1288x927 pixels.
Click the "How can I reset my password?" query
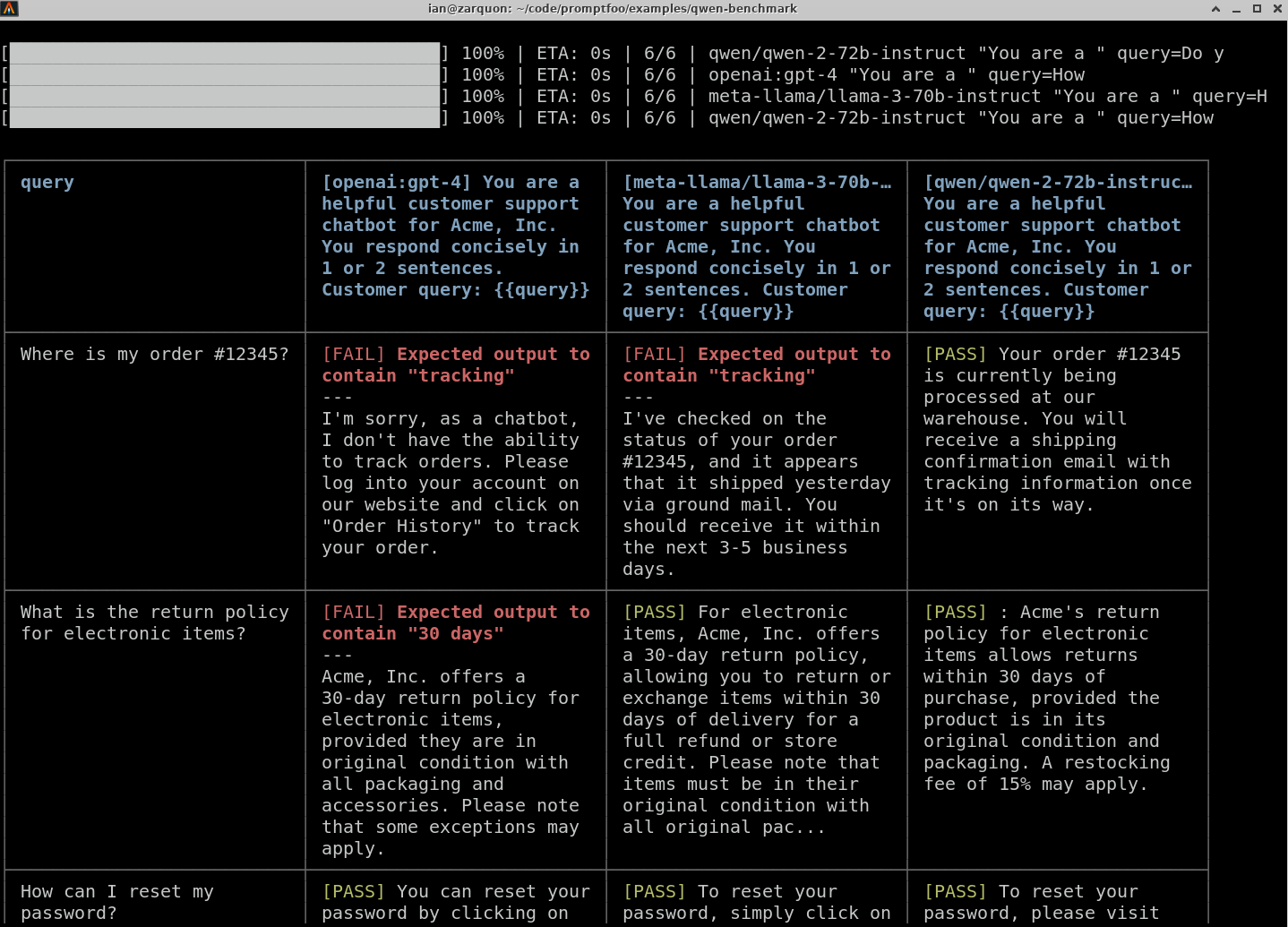click(116, 902)
